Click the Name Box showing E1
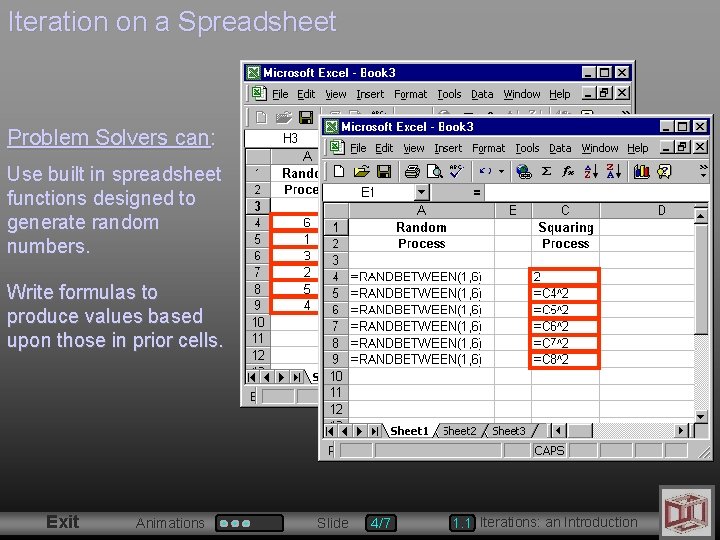720x540 pixels. (369, 192)
